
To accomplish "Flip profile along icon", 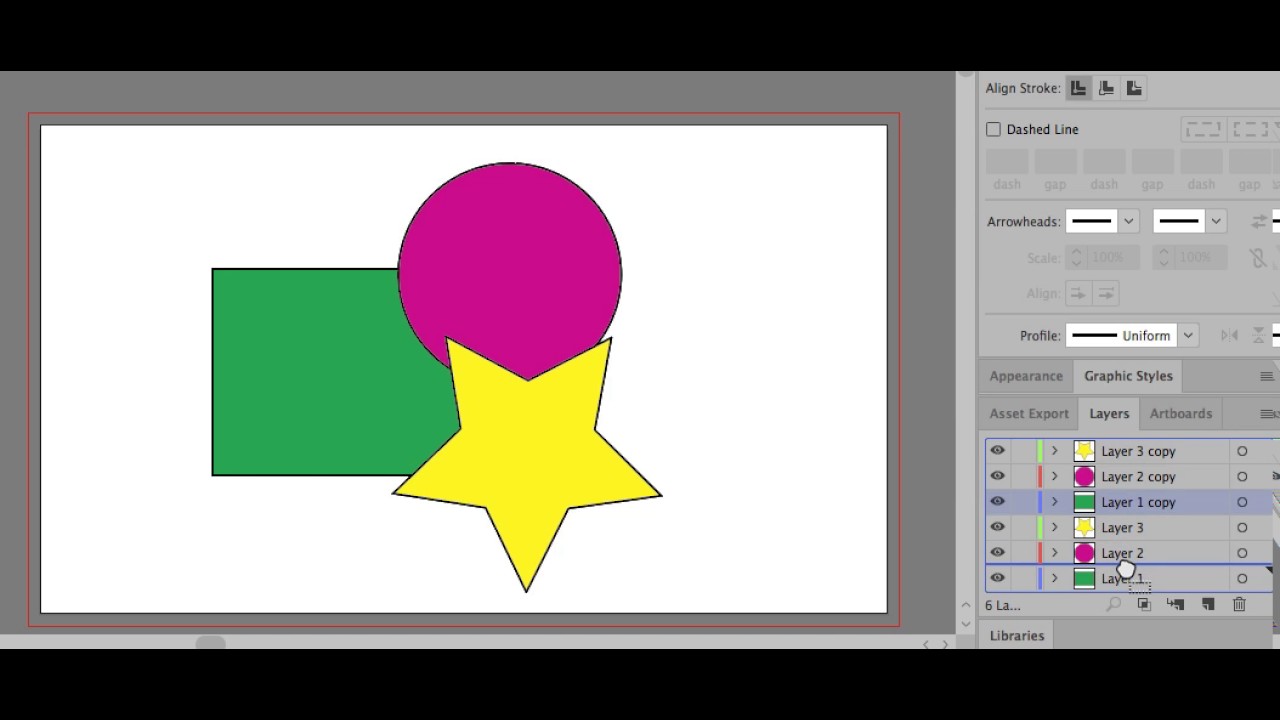I will point(1230,335).
